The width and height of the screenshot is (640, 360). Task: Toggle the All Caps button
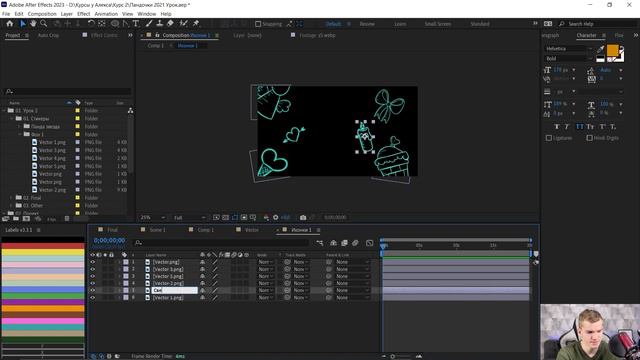(x=579, y=127)
